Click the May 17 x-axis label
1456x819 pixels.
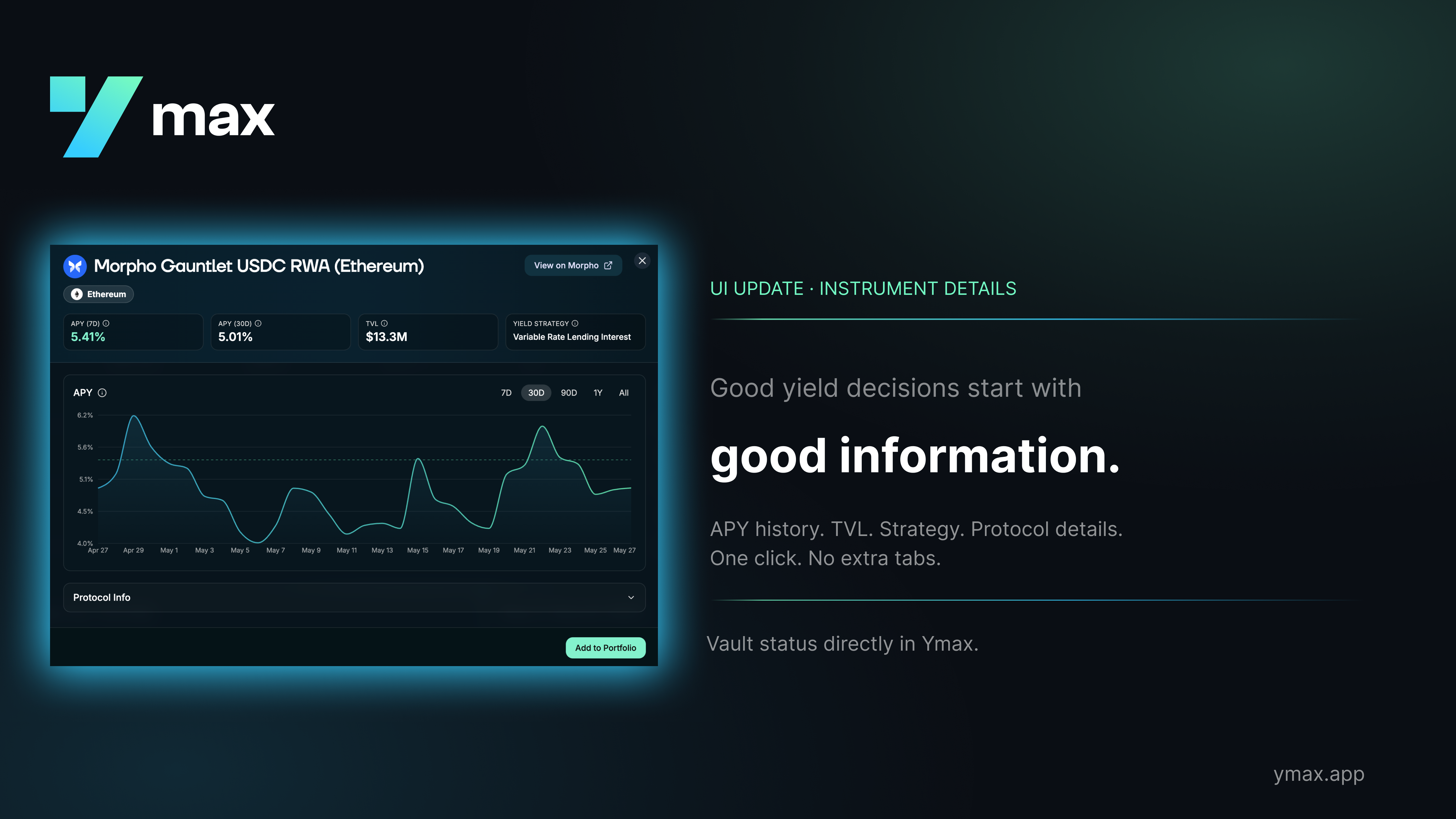point(453,551)
